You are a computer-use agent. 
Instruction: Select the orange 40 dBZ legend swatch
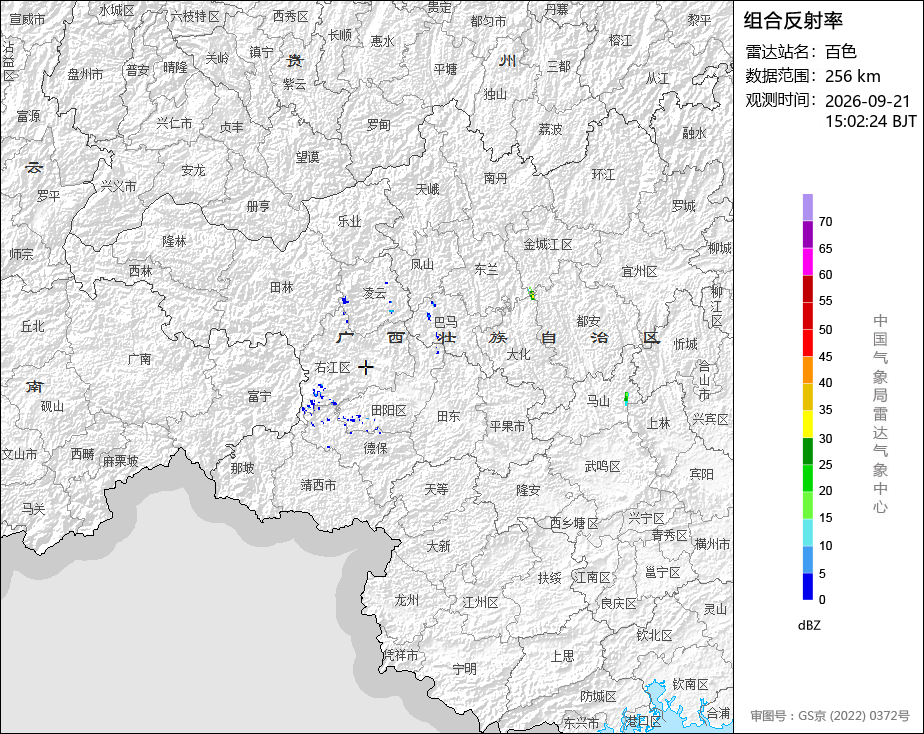(x=807, y=369)
